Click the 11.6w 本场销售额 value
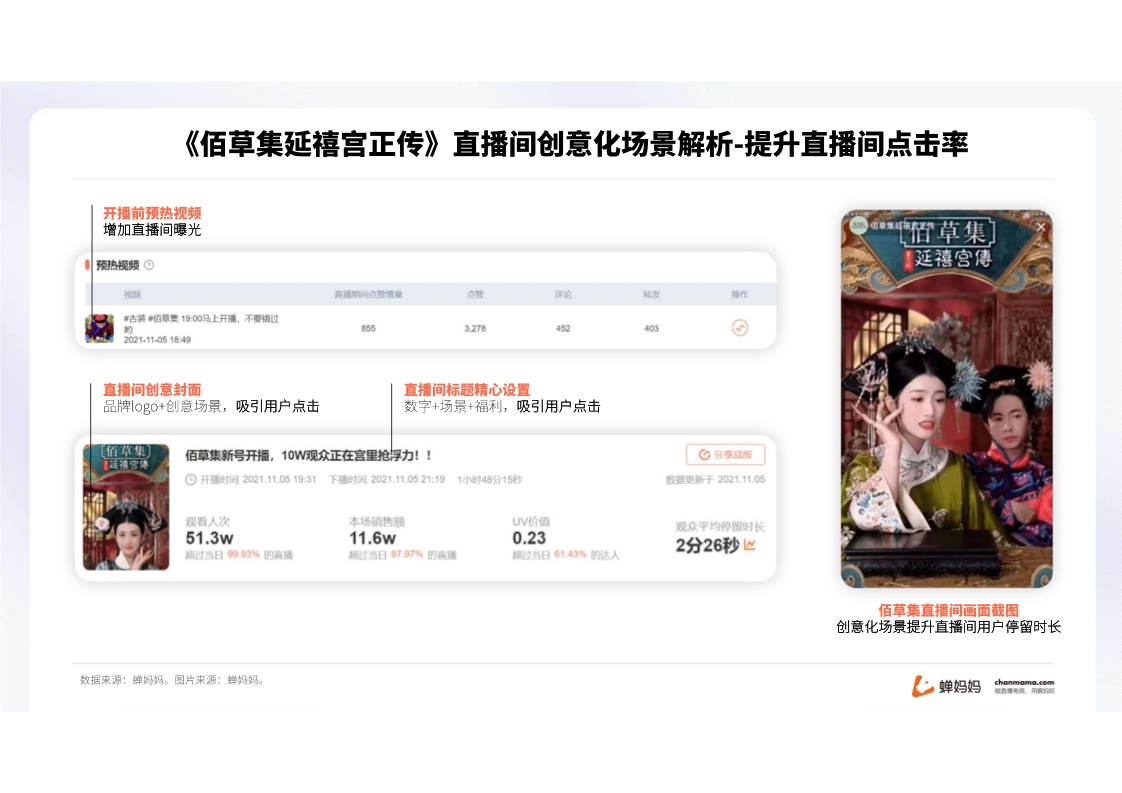 (x=372, y=538)
